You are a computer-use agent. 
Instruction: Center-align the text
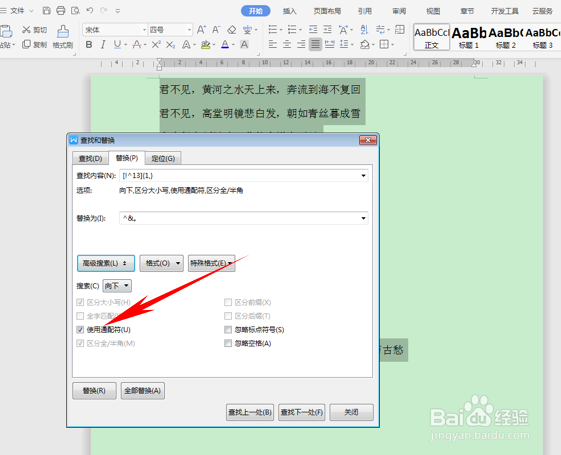pyautogui.click(x=287, y=45)
